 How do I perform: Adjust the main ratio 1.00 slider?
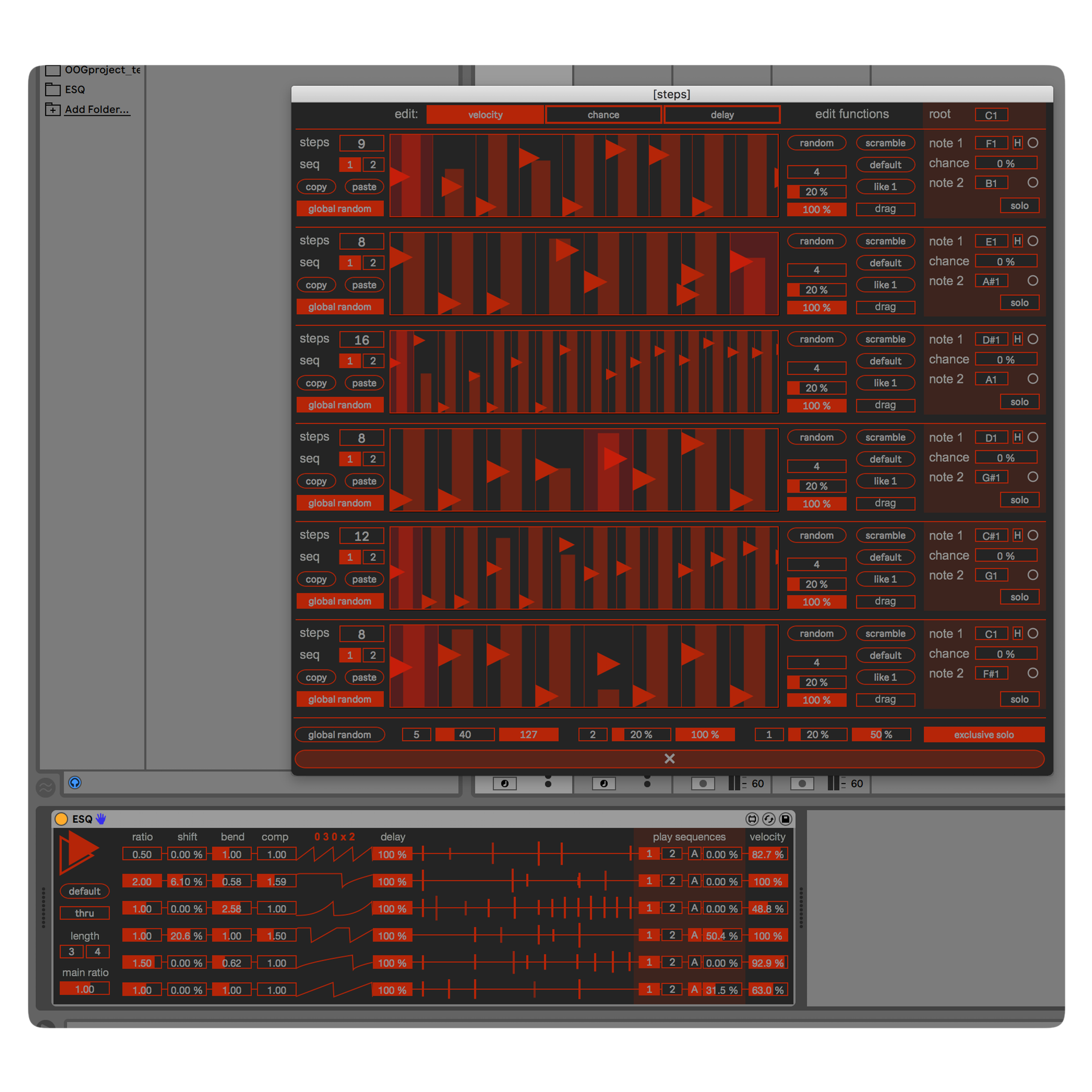[x=85, y=989]
